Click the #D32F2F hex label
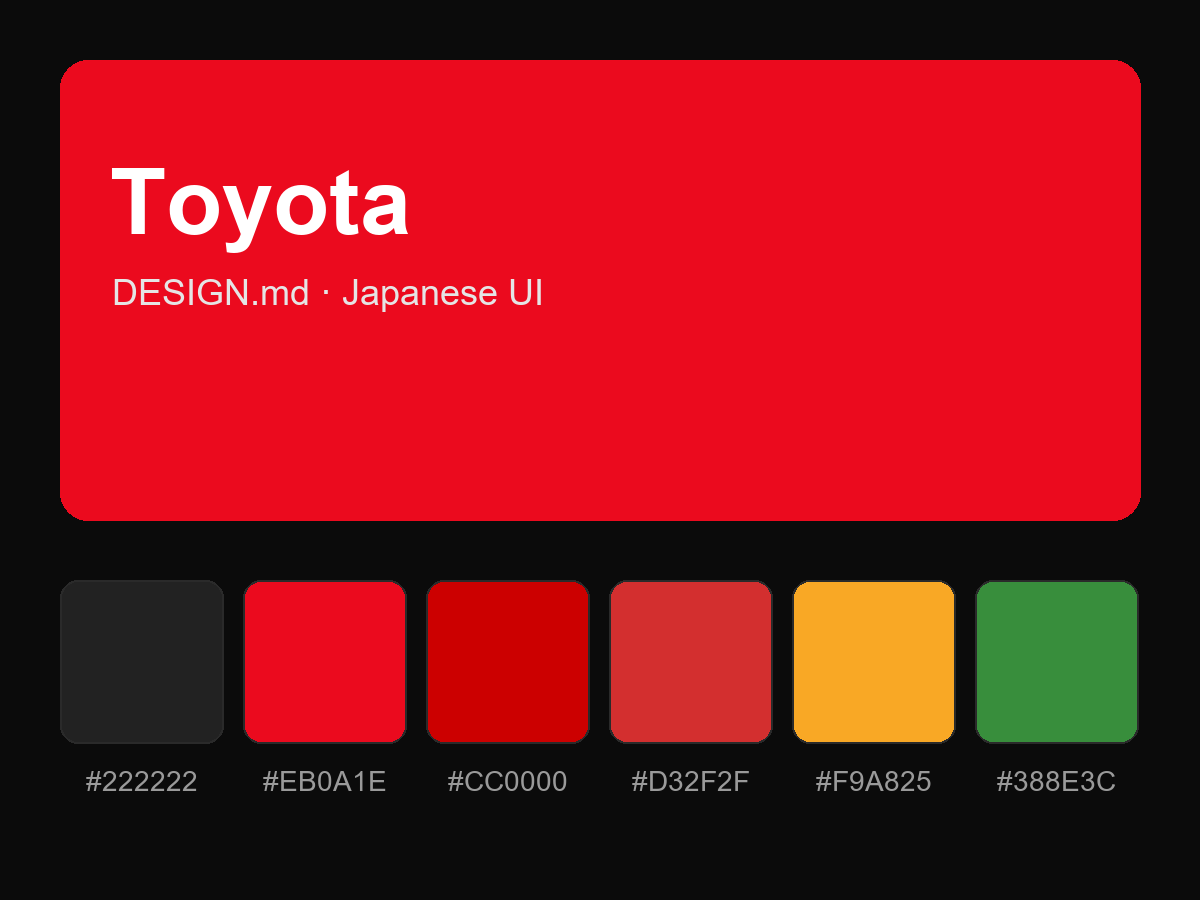The height and width of the screenshot is (900, 1200). (x=691, y=782)
